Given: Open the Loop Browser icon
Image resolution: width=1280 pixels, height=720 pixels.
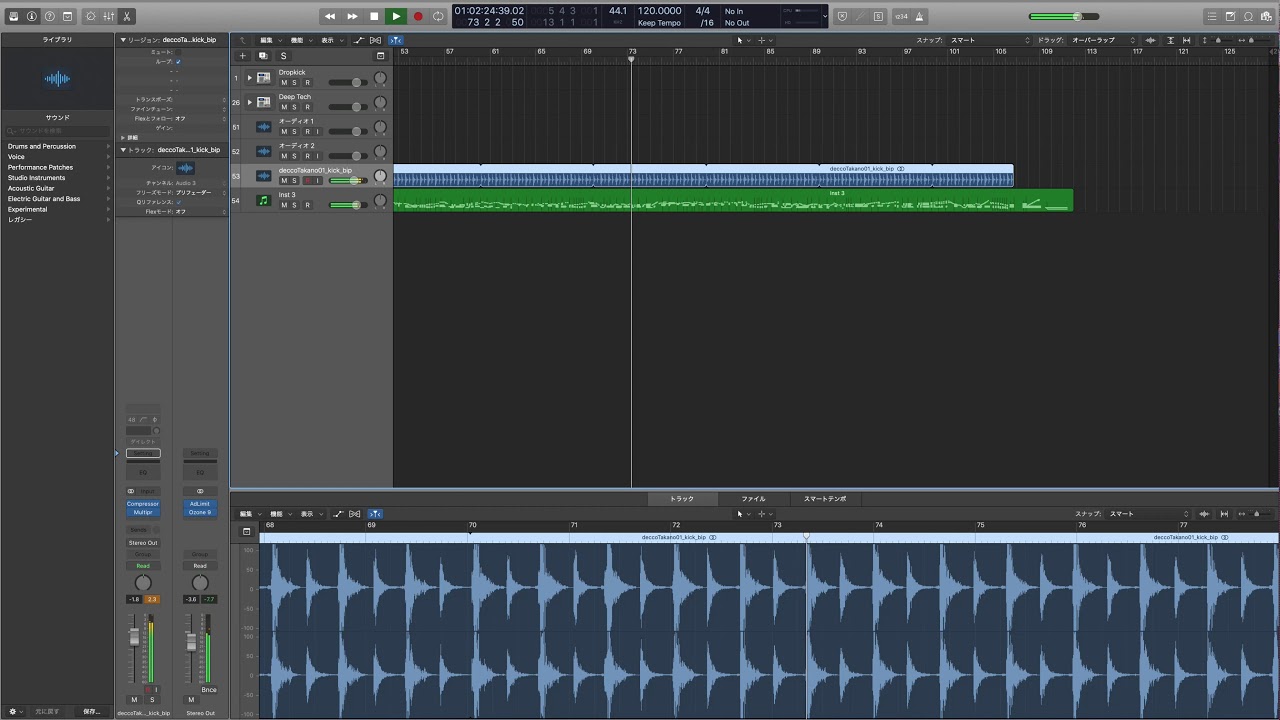Looking at the screenshot, I should 1249,16.
